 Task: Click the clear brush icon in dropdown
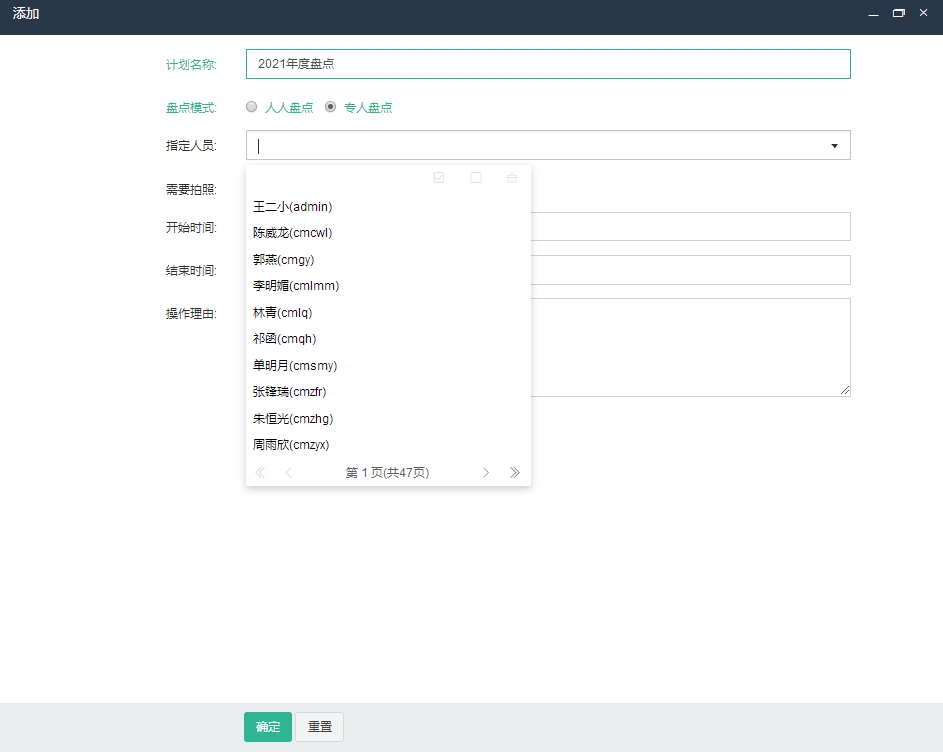512,178
